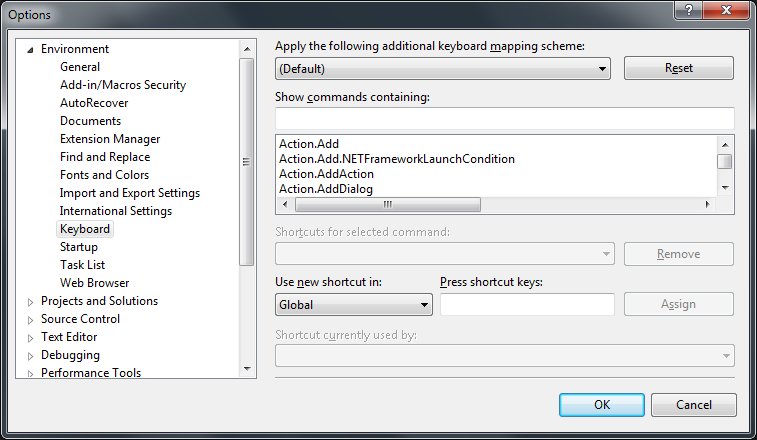Viewport: 757px width, 440px height.
Task: Focus the Show commands containing field
Action: click(504, 119)
